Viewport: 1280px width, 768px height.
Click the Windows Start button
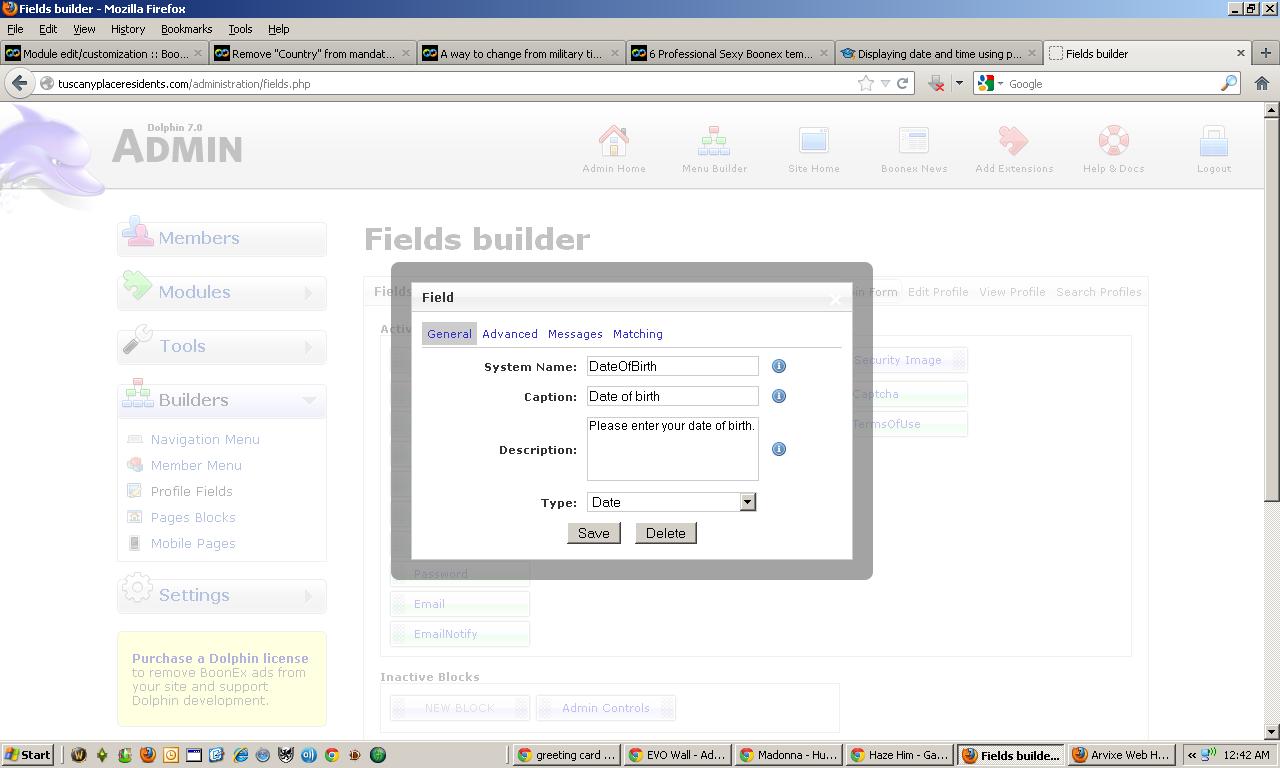28,755
